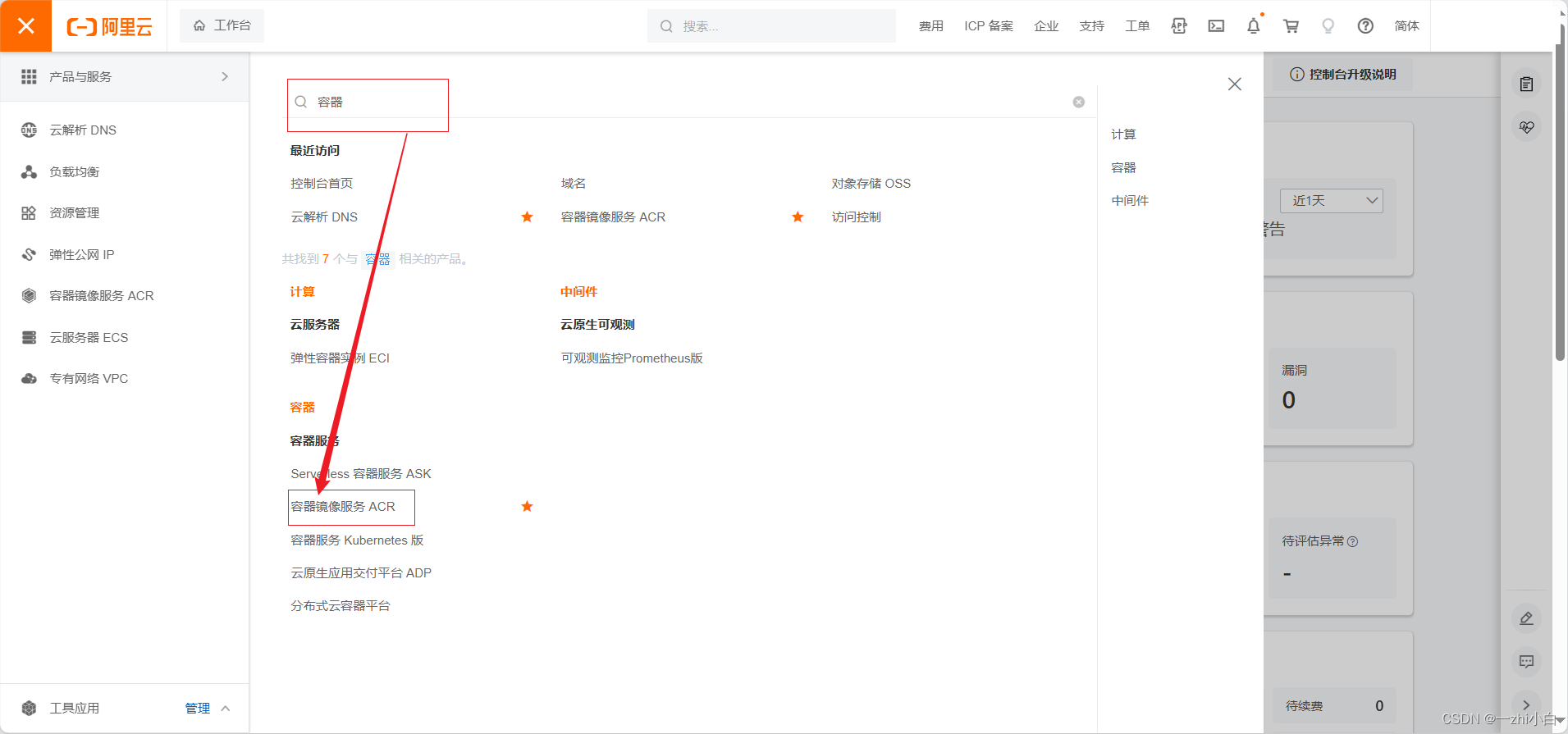Open the Cloud Shell terminal icon
The image size is (1568, 734).
coord(1216,26)
